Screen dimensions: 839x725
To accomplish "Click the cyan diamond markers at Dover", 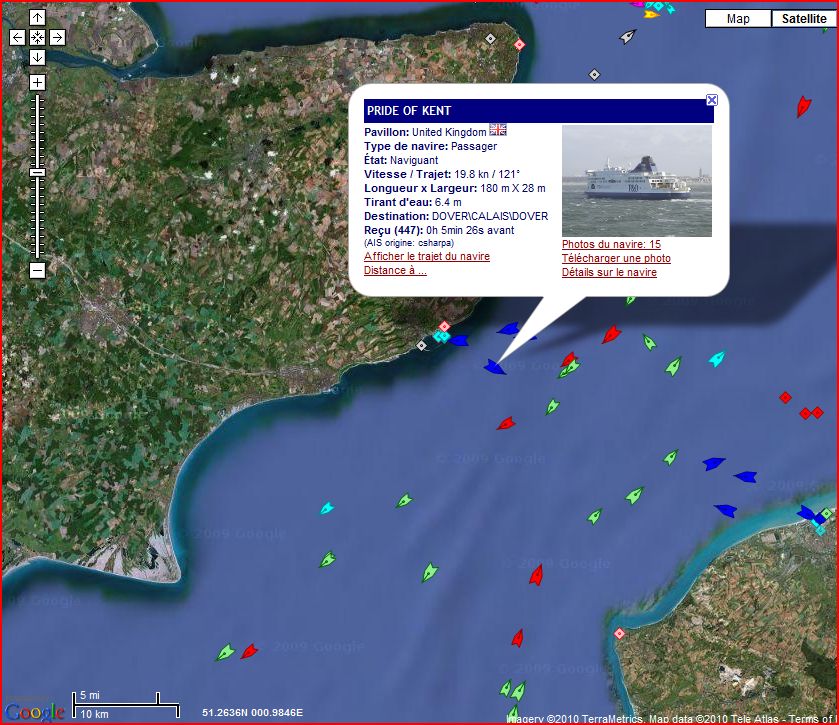I will [441, 337].
